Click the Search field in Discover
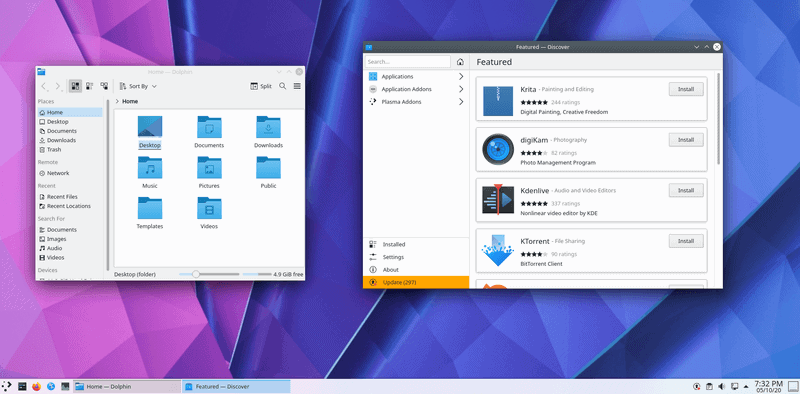The image size is (800, 394). pyautogui.click(x=408, y=62)
